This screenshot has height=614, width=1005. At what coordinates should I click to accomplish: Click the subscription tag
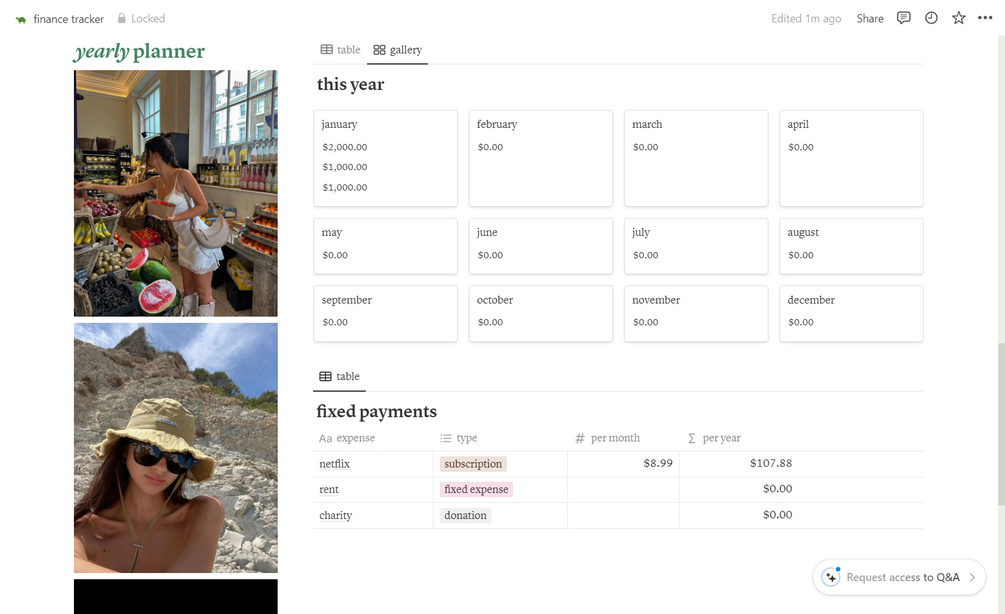point(473,463)
